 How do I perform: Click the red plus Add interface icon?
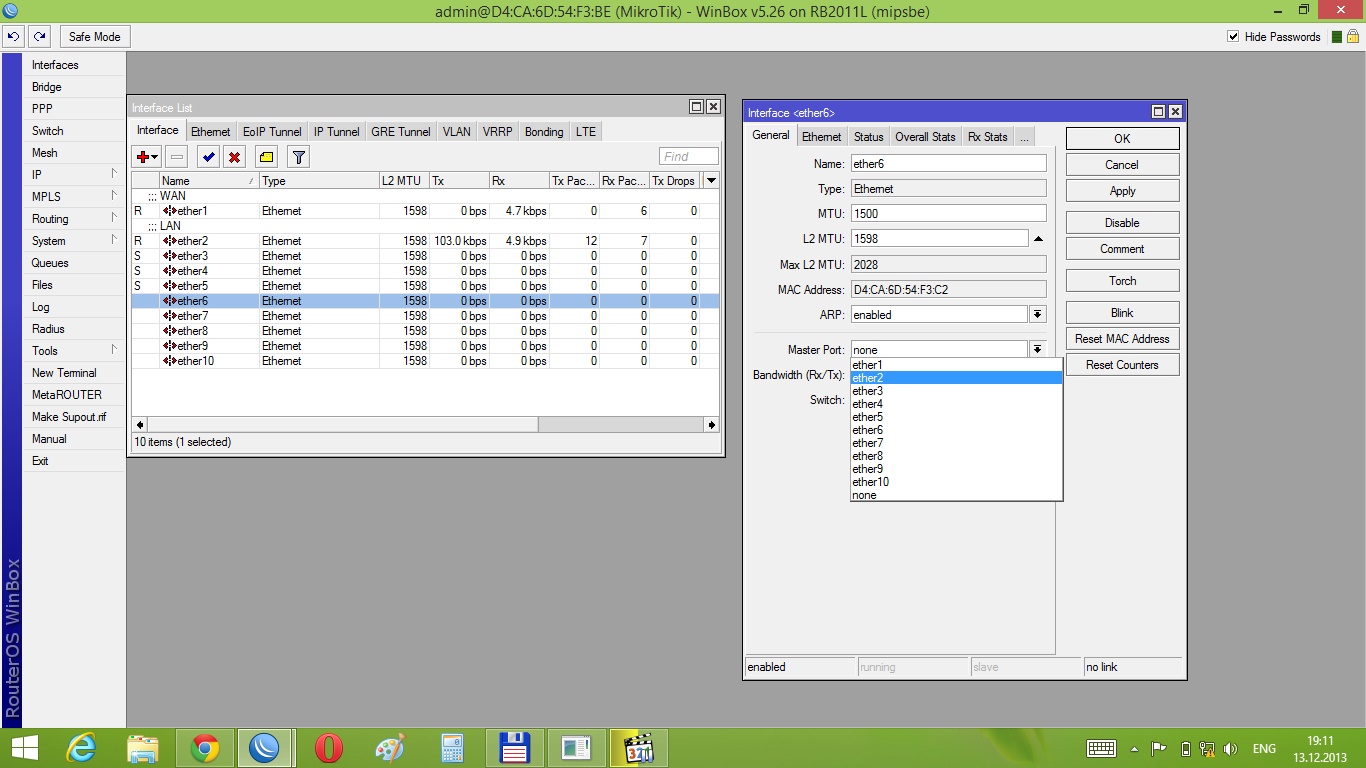[143, 157]
